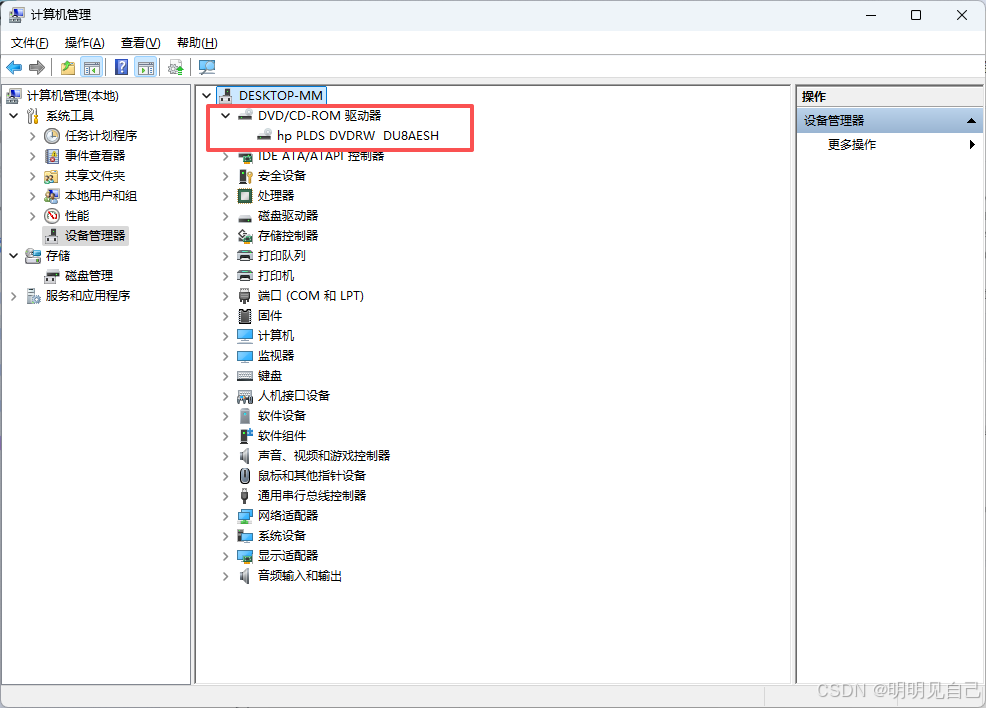The width and height of the screenshot is (986, 708).
Task: Select the 打印机 device category
Action: [275, 276]
